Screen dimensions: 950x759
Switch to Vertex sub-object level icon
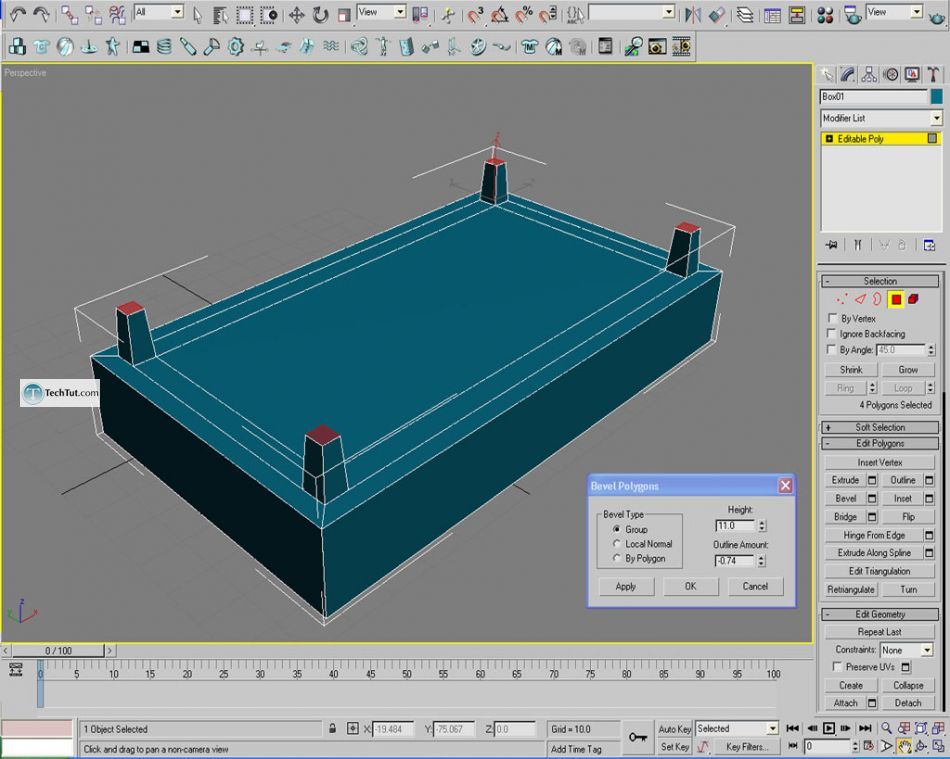pyautogui.click(x=841, y=299)
